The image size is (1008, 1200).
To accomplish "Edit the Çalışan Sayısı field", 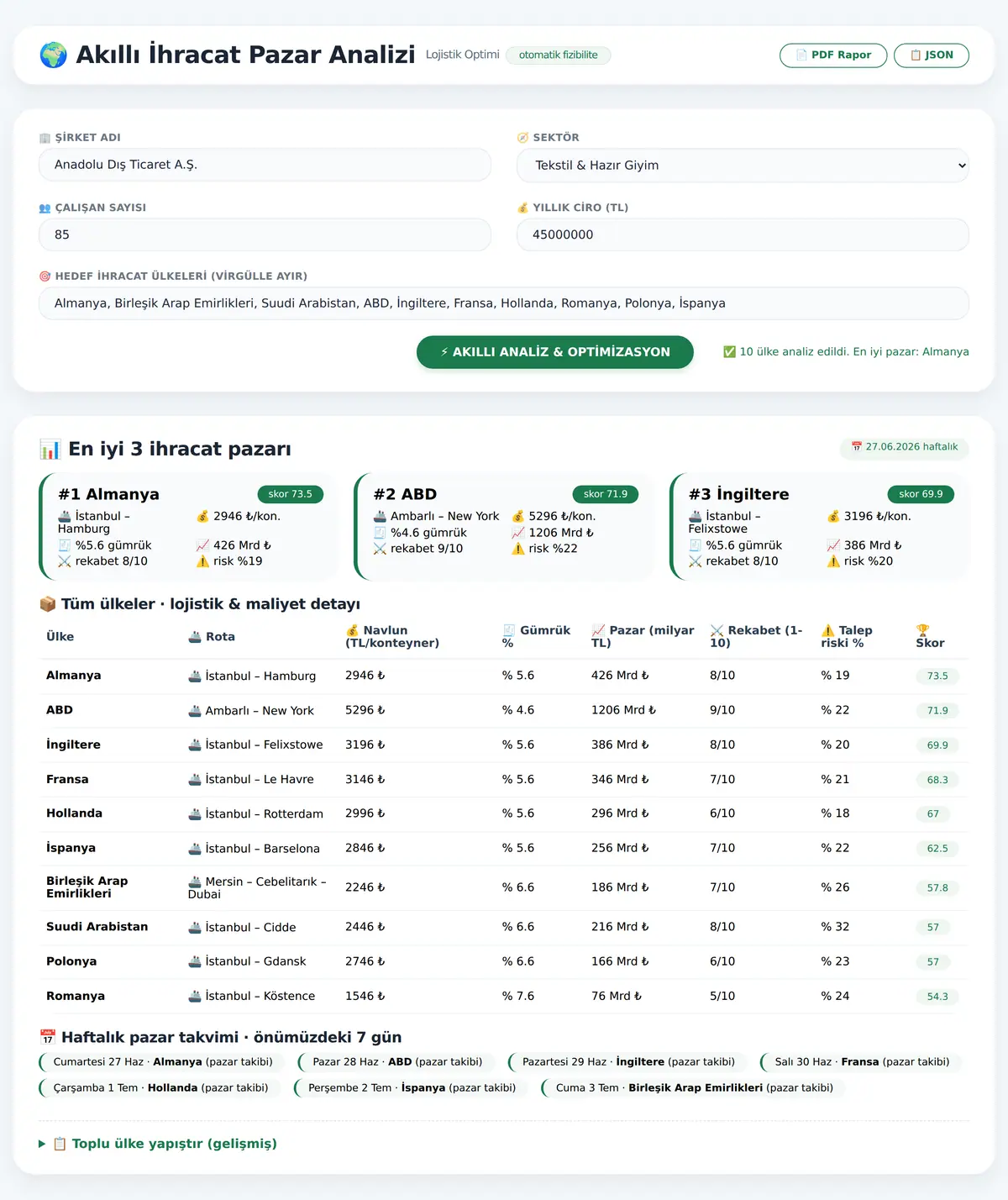I will click(x=265, y=234).
